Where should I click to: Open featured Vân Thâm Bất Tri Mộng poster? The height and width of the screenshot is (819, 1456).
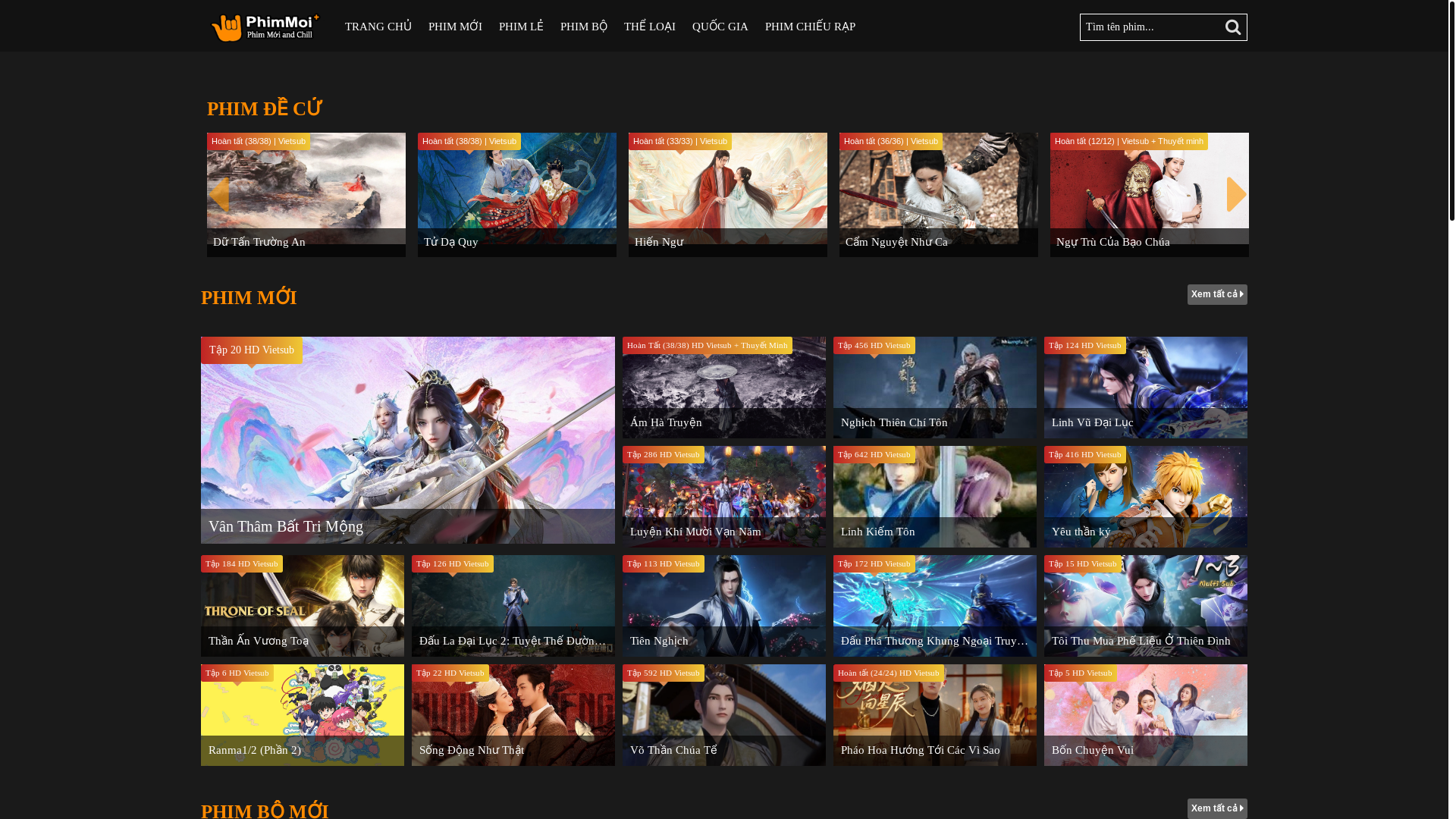pos(408,440)
